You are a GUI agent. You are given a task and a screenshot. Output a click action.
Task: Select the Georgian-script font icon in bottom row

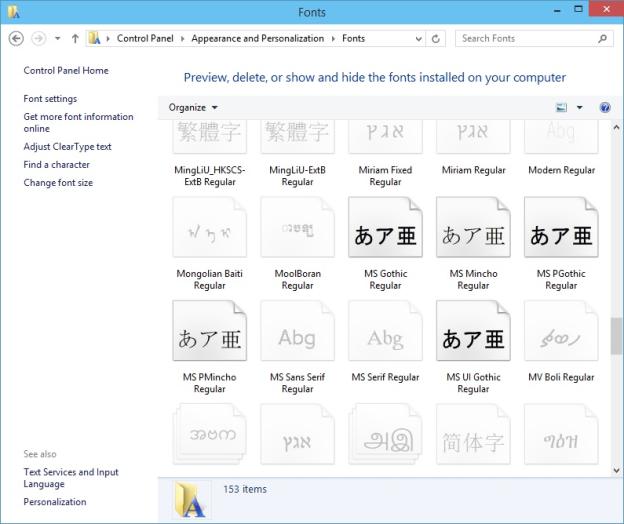[x=210, y=434]
